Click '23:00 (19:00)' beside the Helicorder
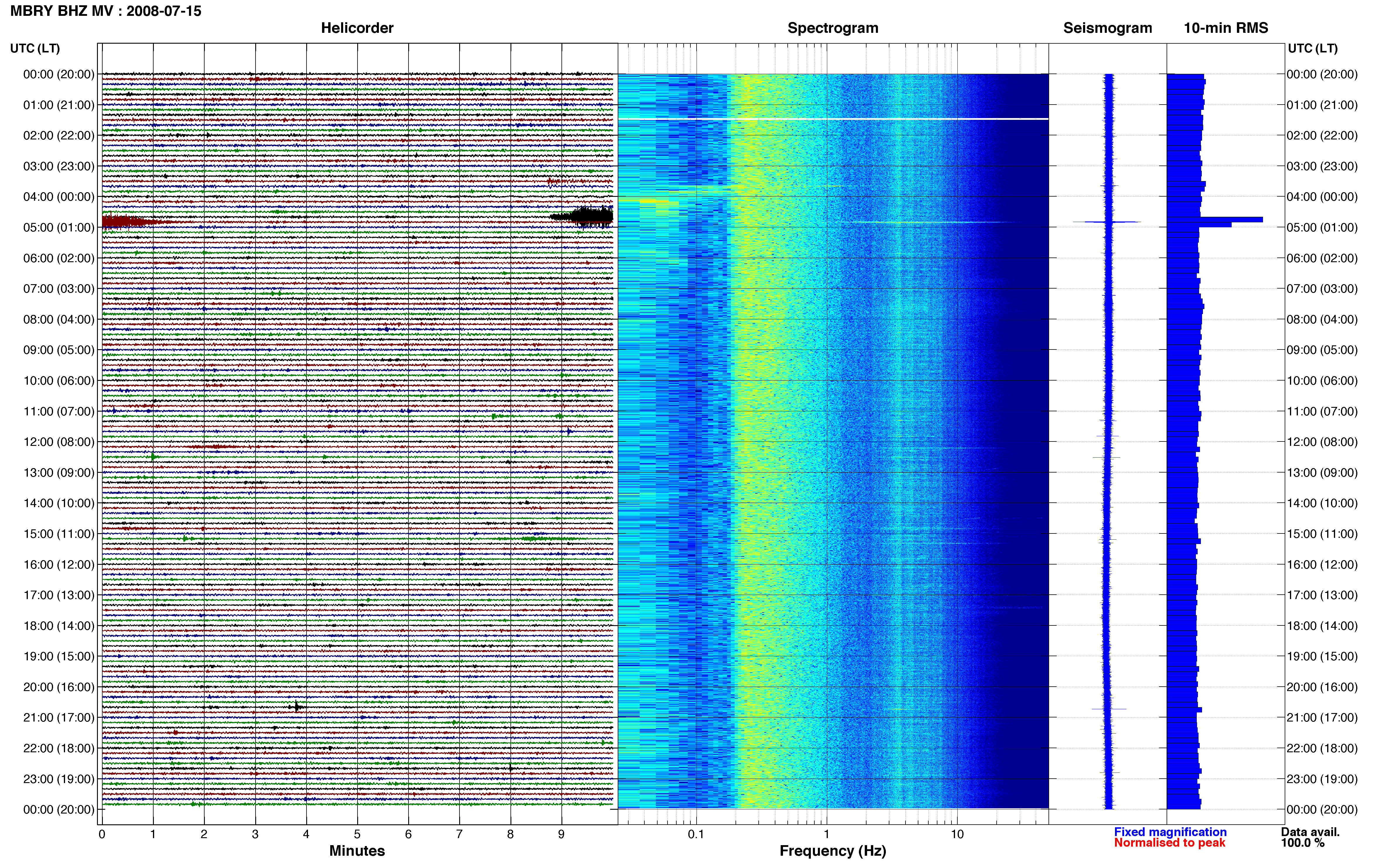This screenshot has width=1389, height=868. pos(59,779)
